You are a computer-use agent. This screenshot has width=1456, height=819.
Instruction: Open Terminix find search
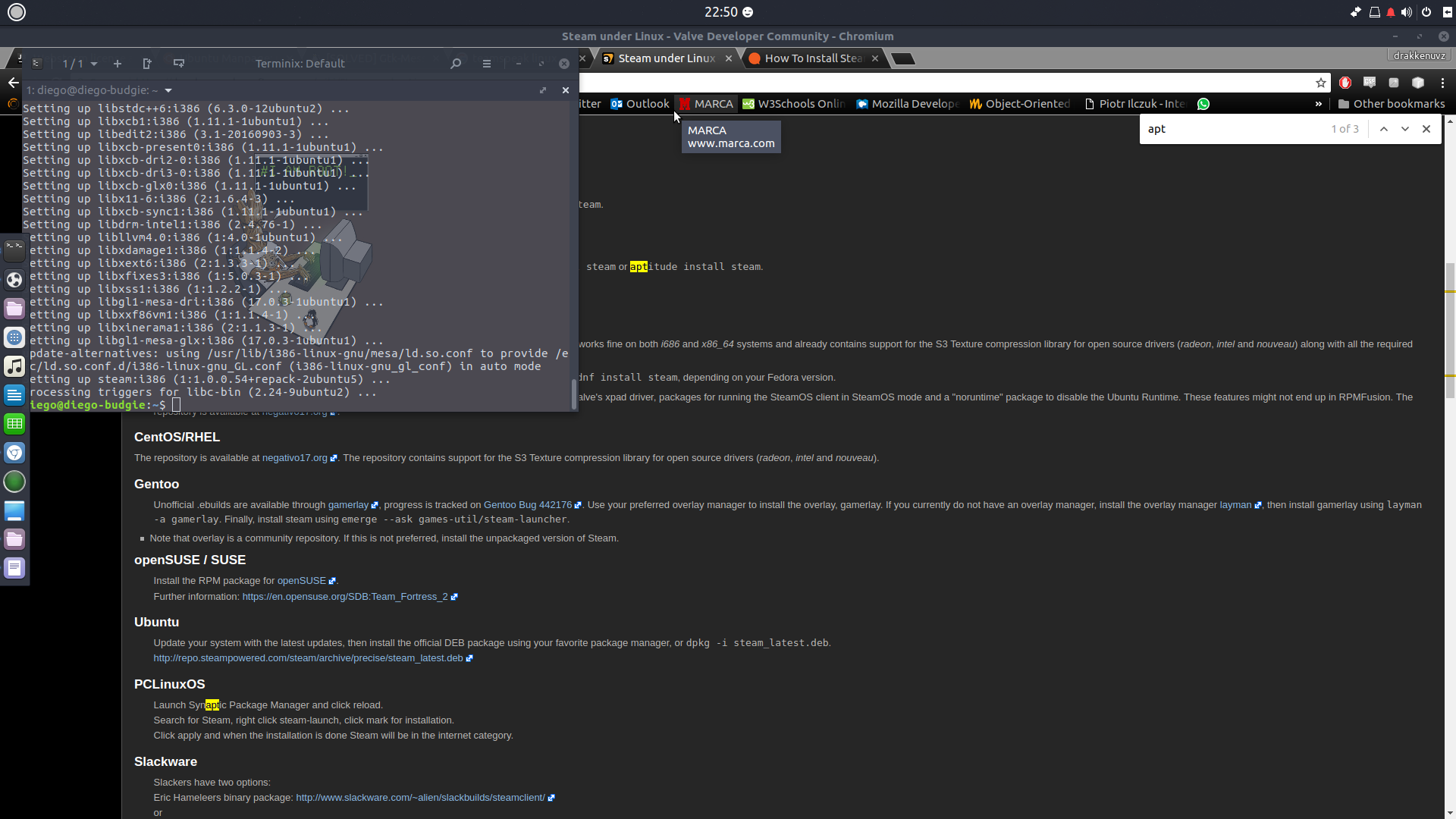456,64
